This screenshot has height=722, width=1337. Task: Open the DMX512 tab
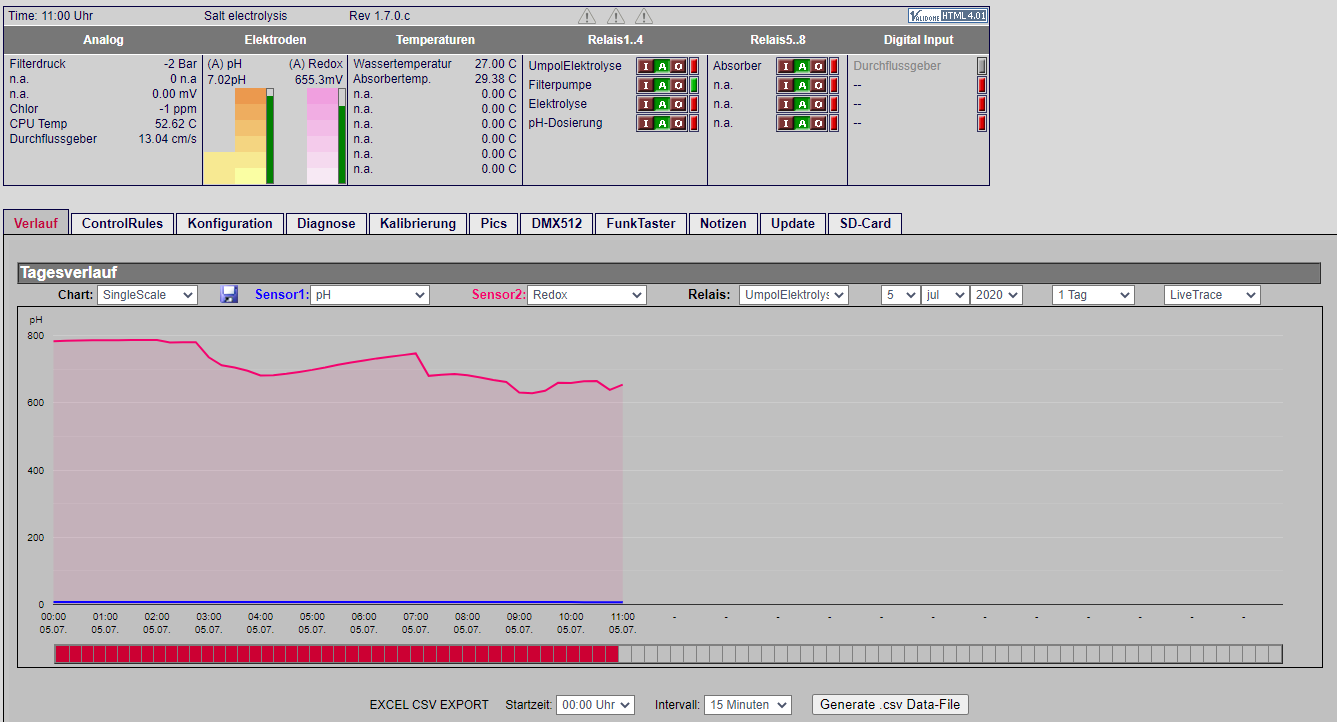click(x=557, y=223)
